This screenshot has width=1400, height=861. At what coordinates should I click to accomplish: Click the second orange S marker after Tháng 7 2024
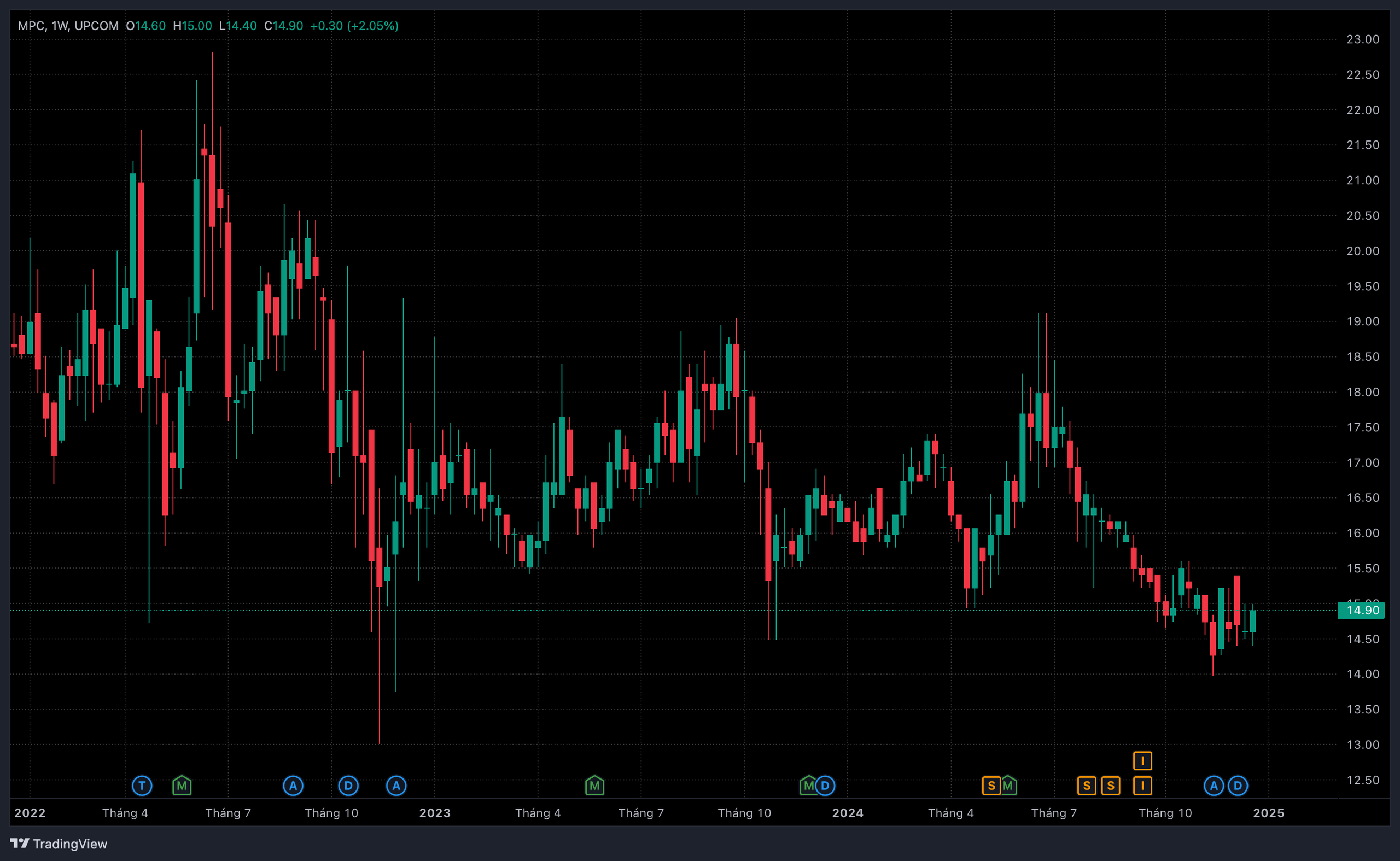(1111, 786)
